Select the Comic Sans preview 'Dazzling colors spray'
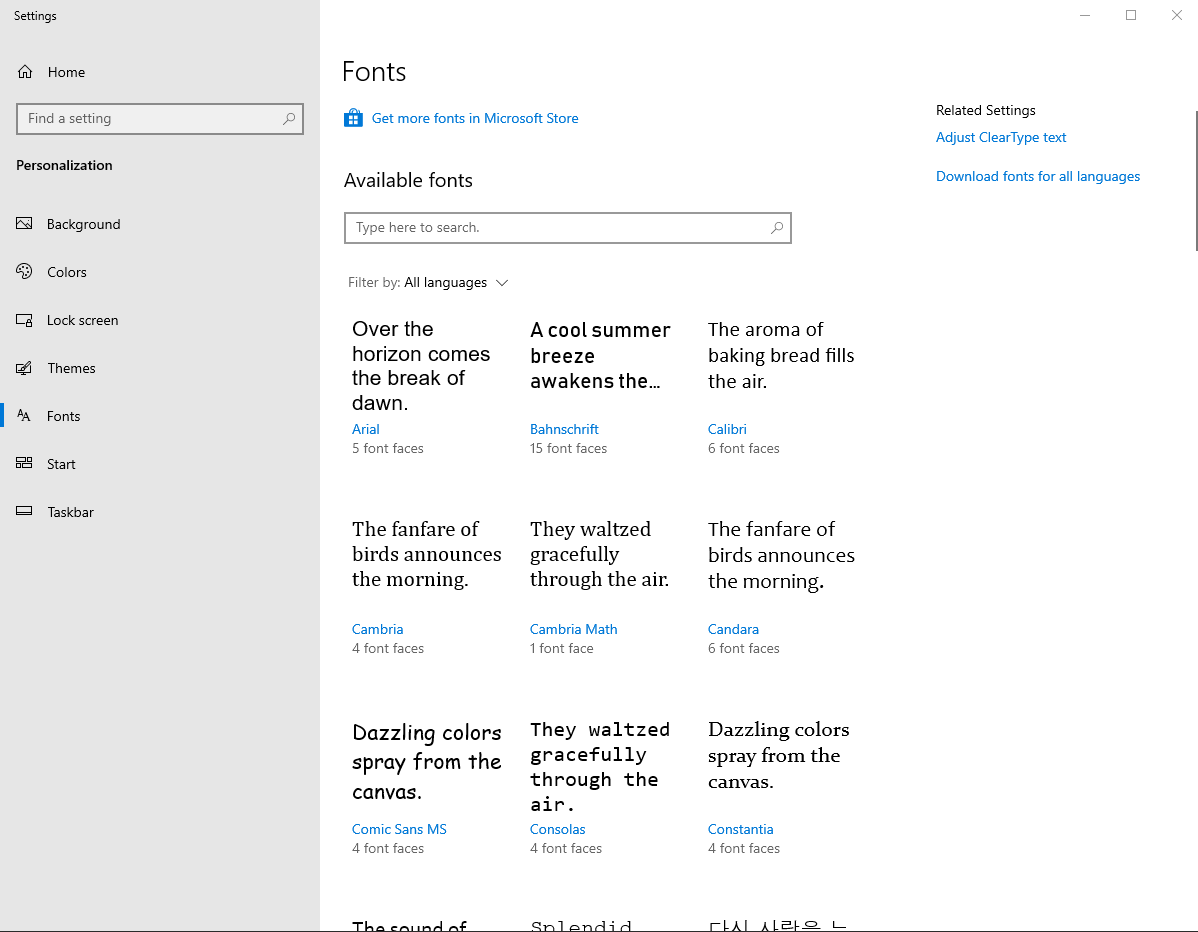 tap(426, 762)
